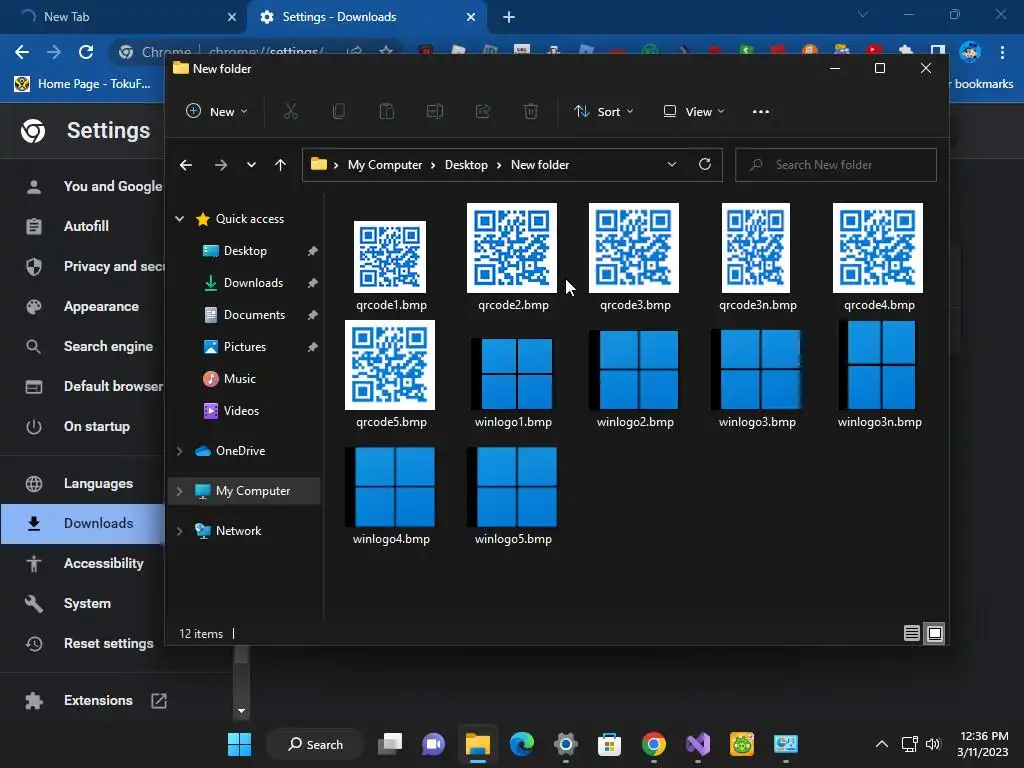The height and width of the screenshot is (768, 1024).
Task: Expand the OneDrive tree node
Action: tap(180, 451)
